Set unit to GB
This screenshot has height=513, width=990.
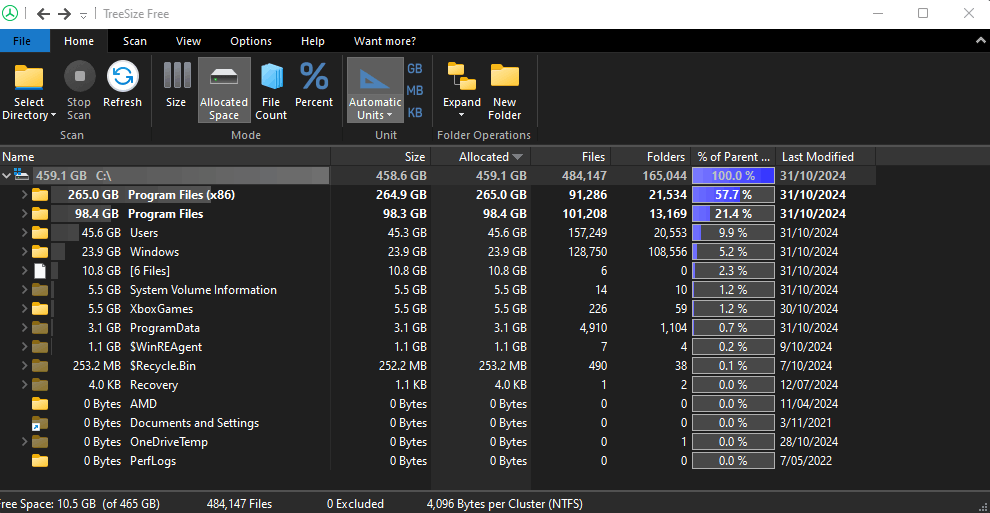point(415,69)
